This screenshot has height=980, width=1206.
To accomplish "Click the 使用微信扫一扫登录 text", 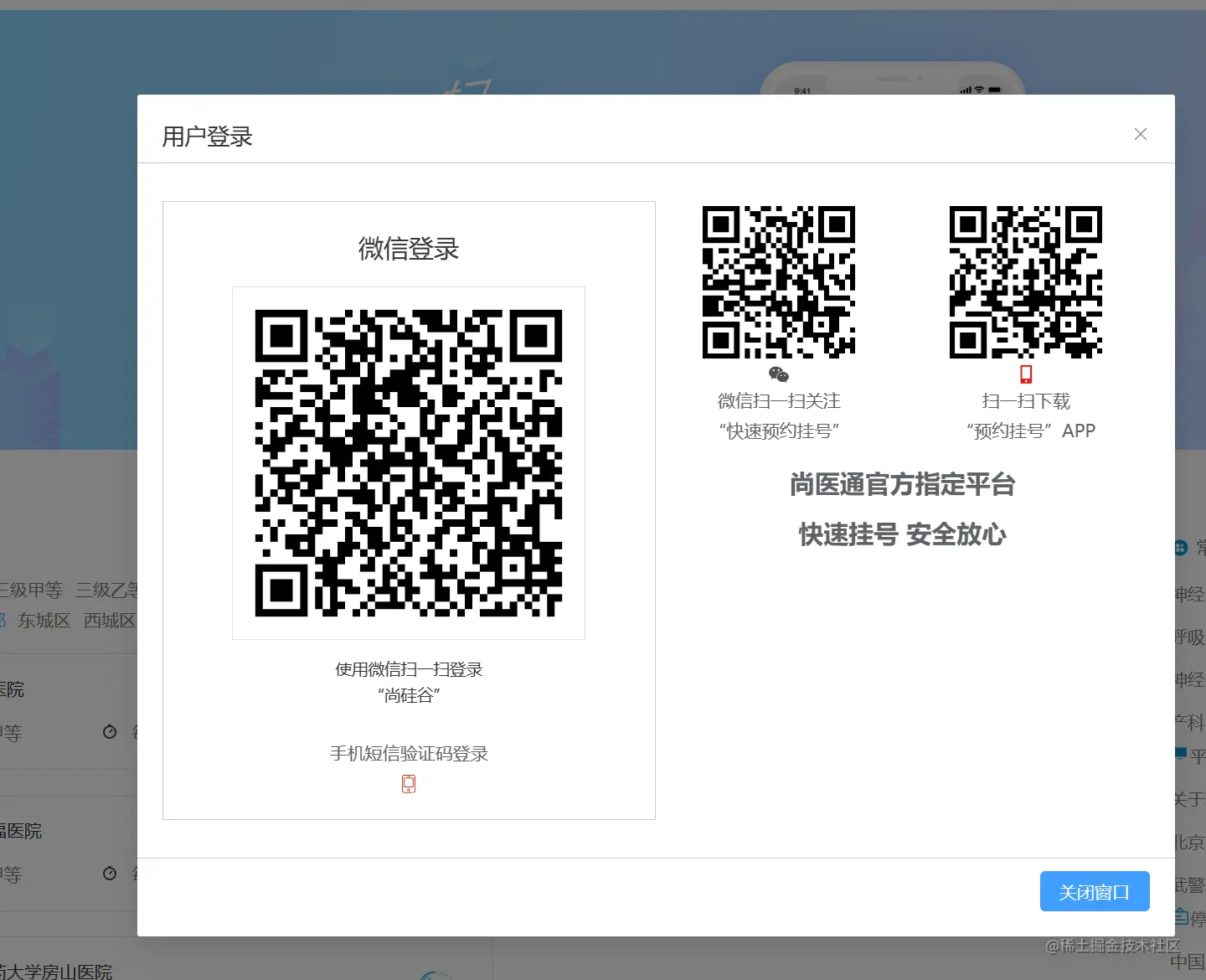I will [x=409, y=669].
